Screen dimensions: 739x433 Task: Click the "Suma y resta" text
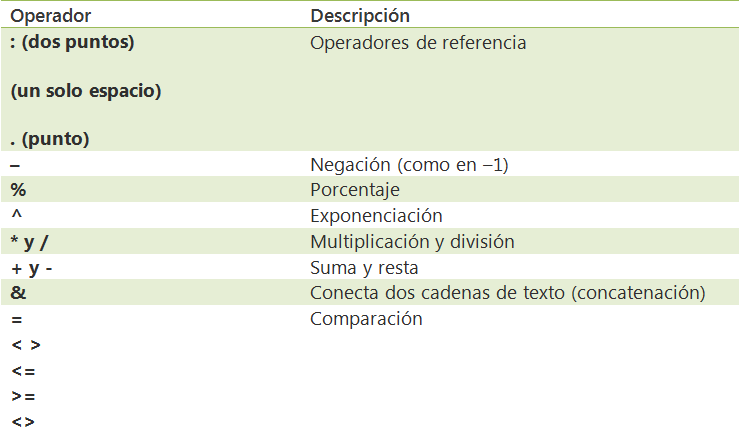(364, 268)
